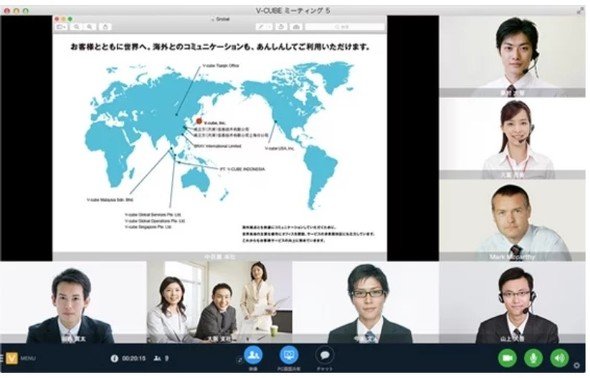
Task: Start PC screen sharing
Action: pos(289,355)
